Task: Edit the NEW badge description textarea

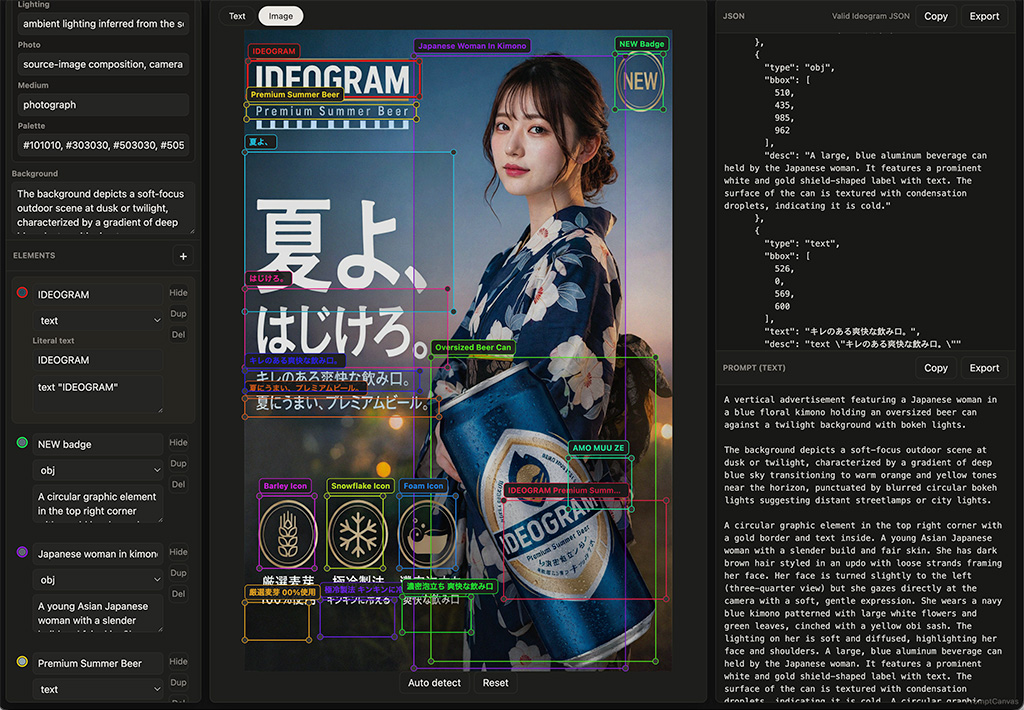Action: pyautogui.click(x=97, y=504)
